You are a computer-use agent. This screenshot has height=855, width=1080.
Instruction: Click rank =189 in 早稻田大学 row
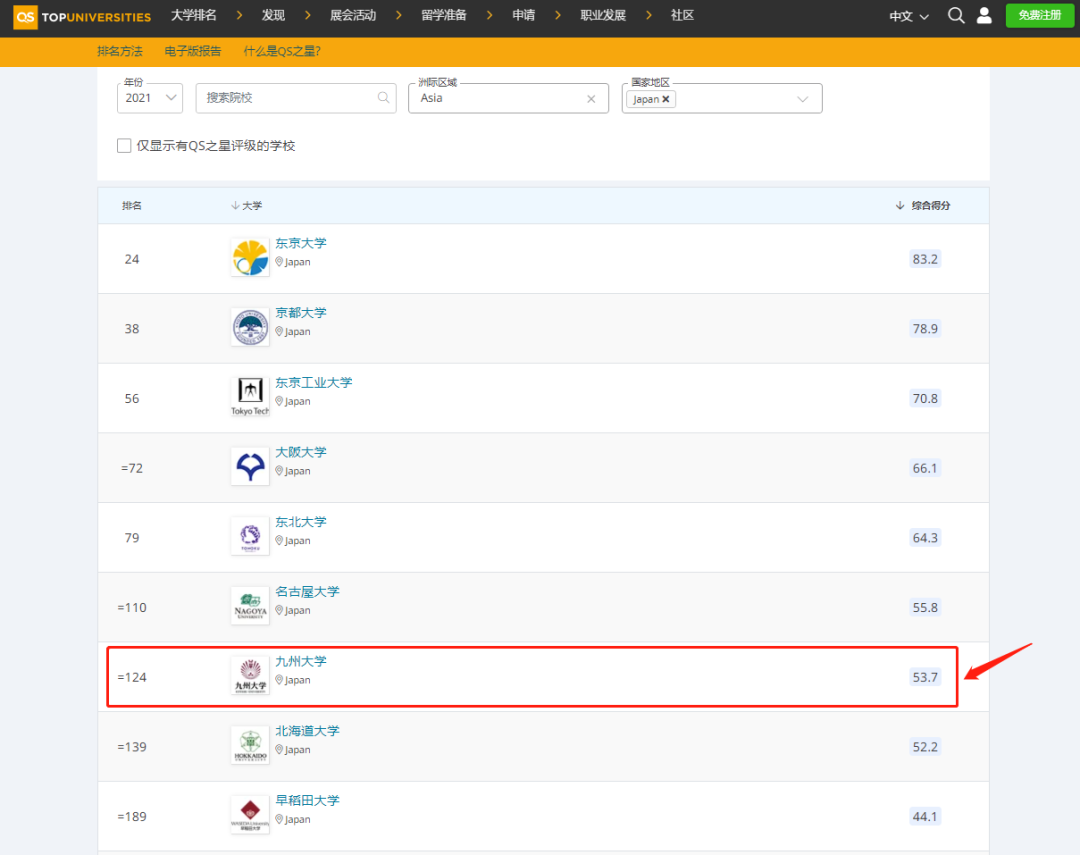(132, 816)
